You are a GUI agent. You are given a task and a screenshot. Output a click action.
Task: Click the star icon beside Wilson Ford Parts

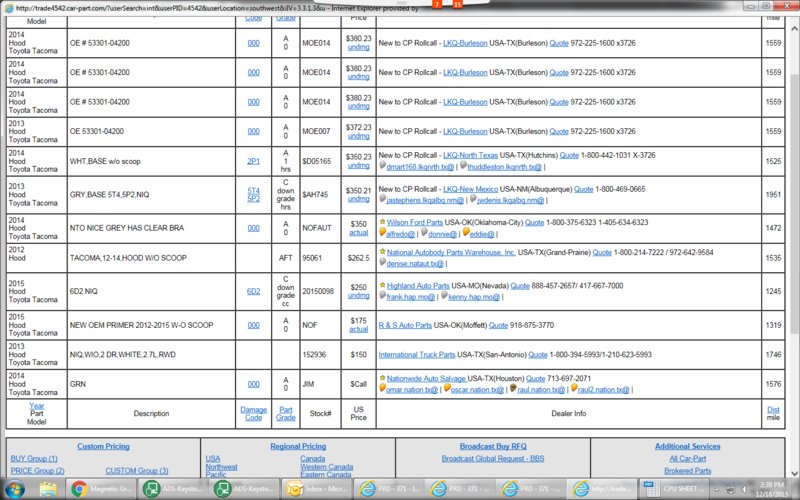382,222
